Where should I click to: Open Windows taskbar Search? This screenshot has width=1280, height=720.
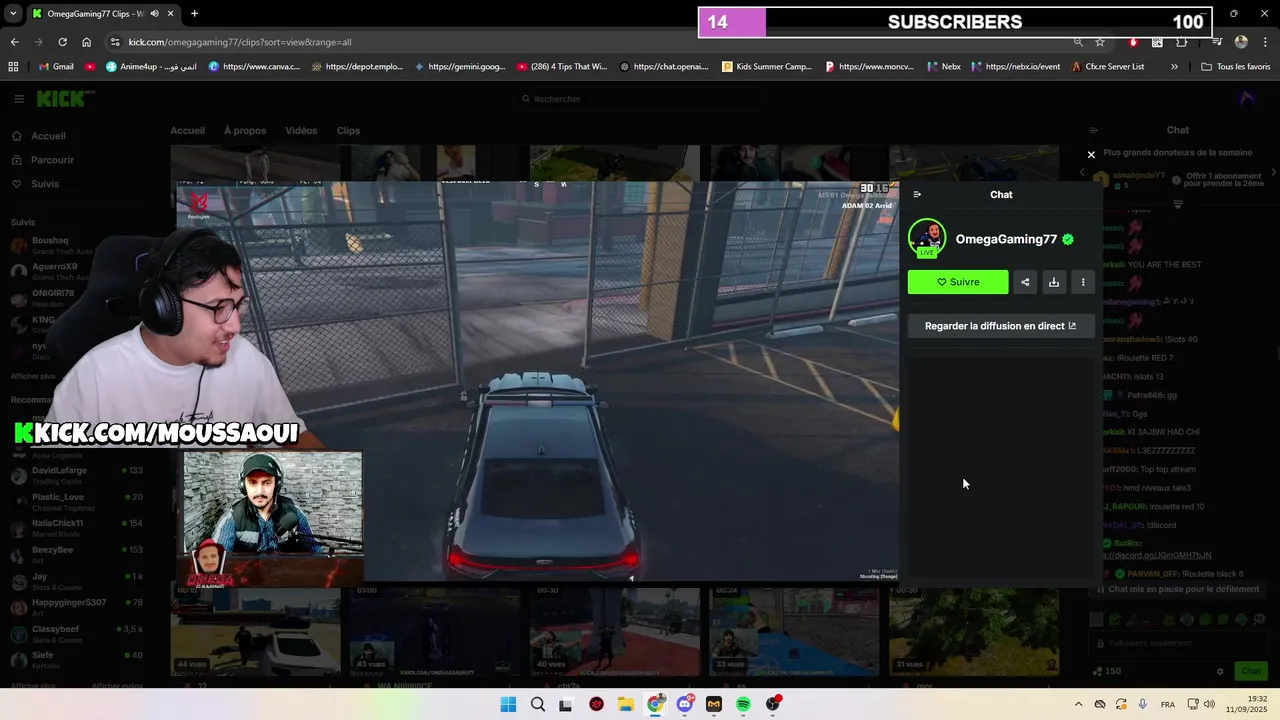coord(538,705)
